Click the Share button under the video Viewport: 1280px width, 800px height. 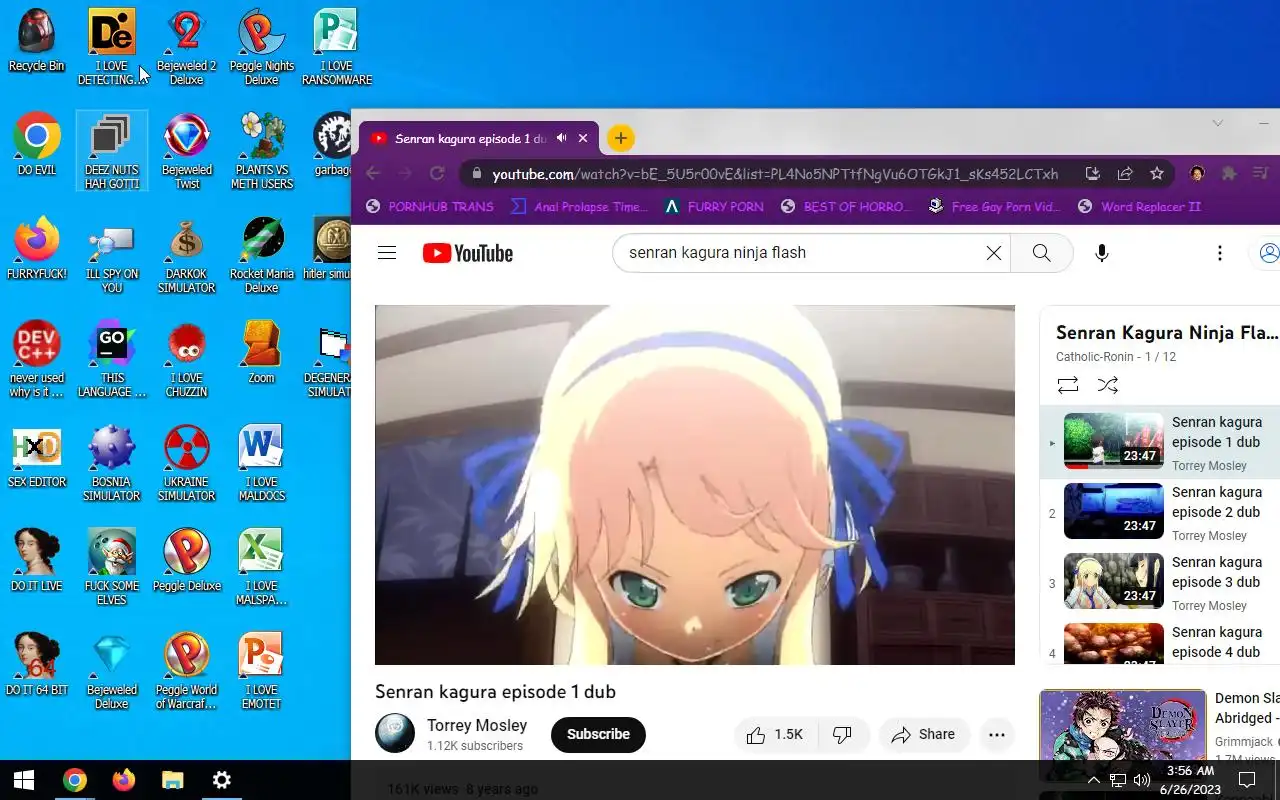(924, 735)
